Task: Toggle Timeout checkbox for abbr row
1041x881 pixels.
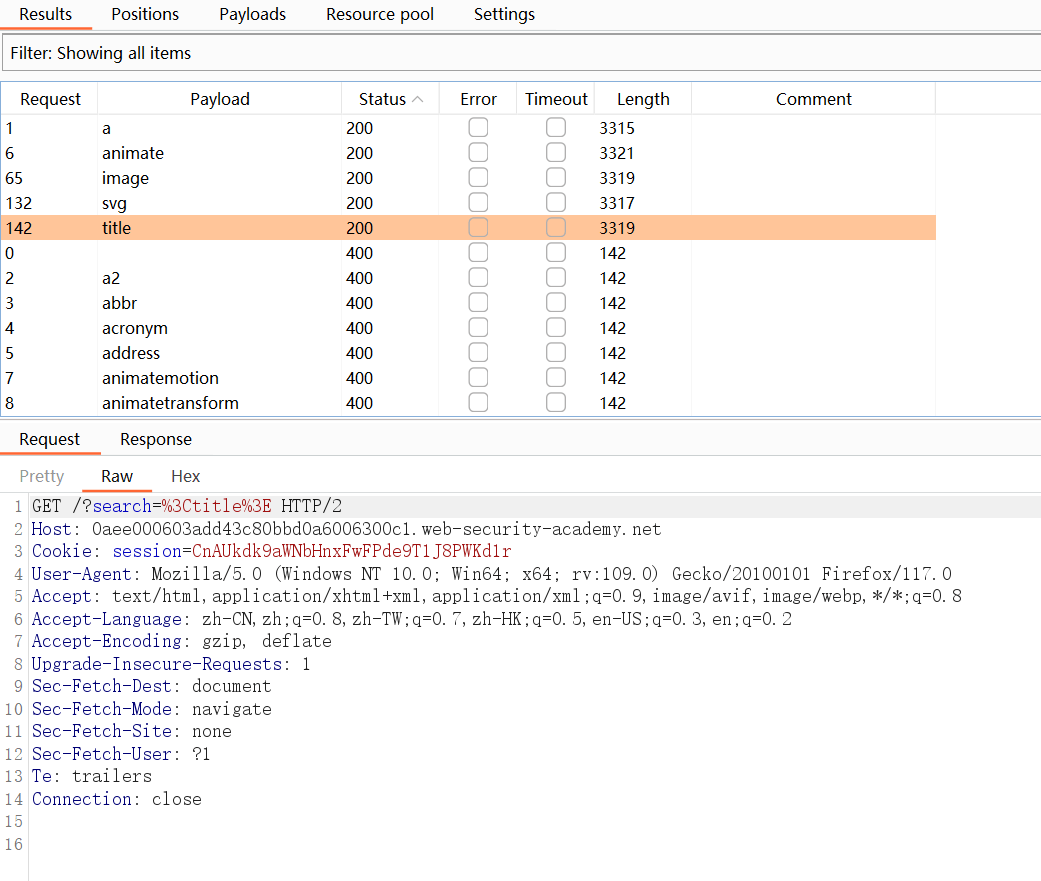Action: pos(556,303)
